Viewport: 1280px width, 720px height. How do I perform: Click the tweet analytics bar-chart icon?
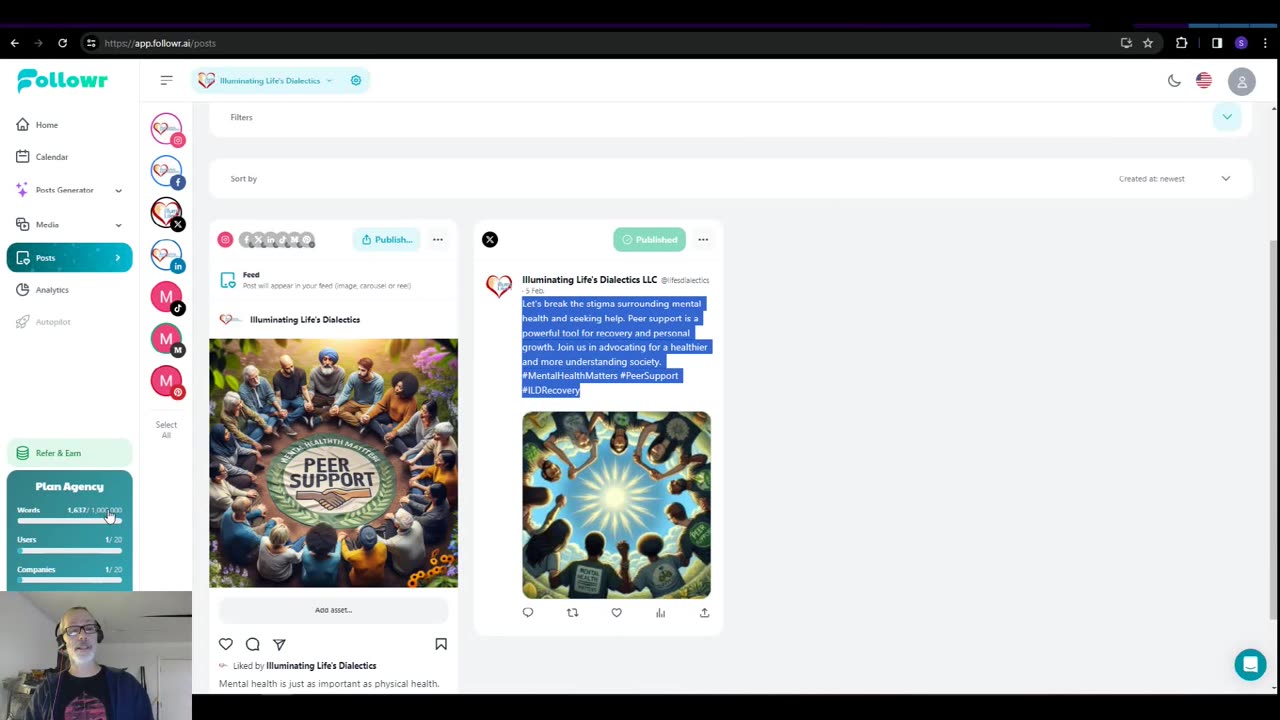click(x=660, y=613)
